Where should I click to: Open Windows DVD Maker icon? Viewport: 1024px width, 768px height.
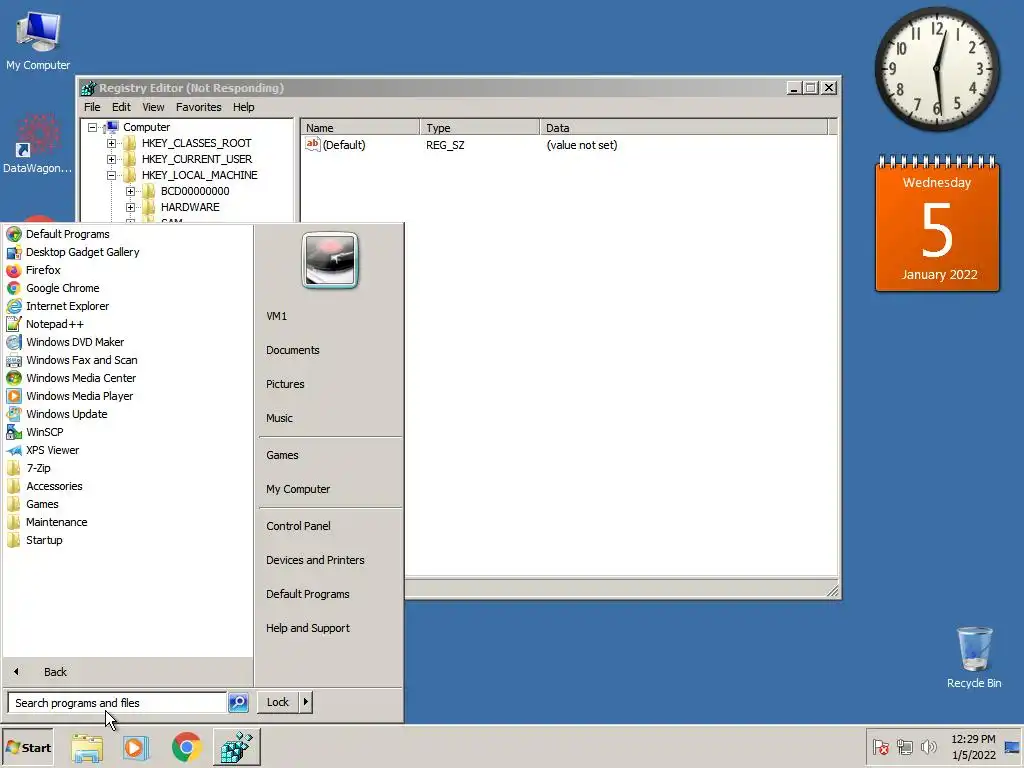pyautogui.click(x=14, y=342)
